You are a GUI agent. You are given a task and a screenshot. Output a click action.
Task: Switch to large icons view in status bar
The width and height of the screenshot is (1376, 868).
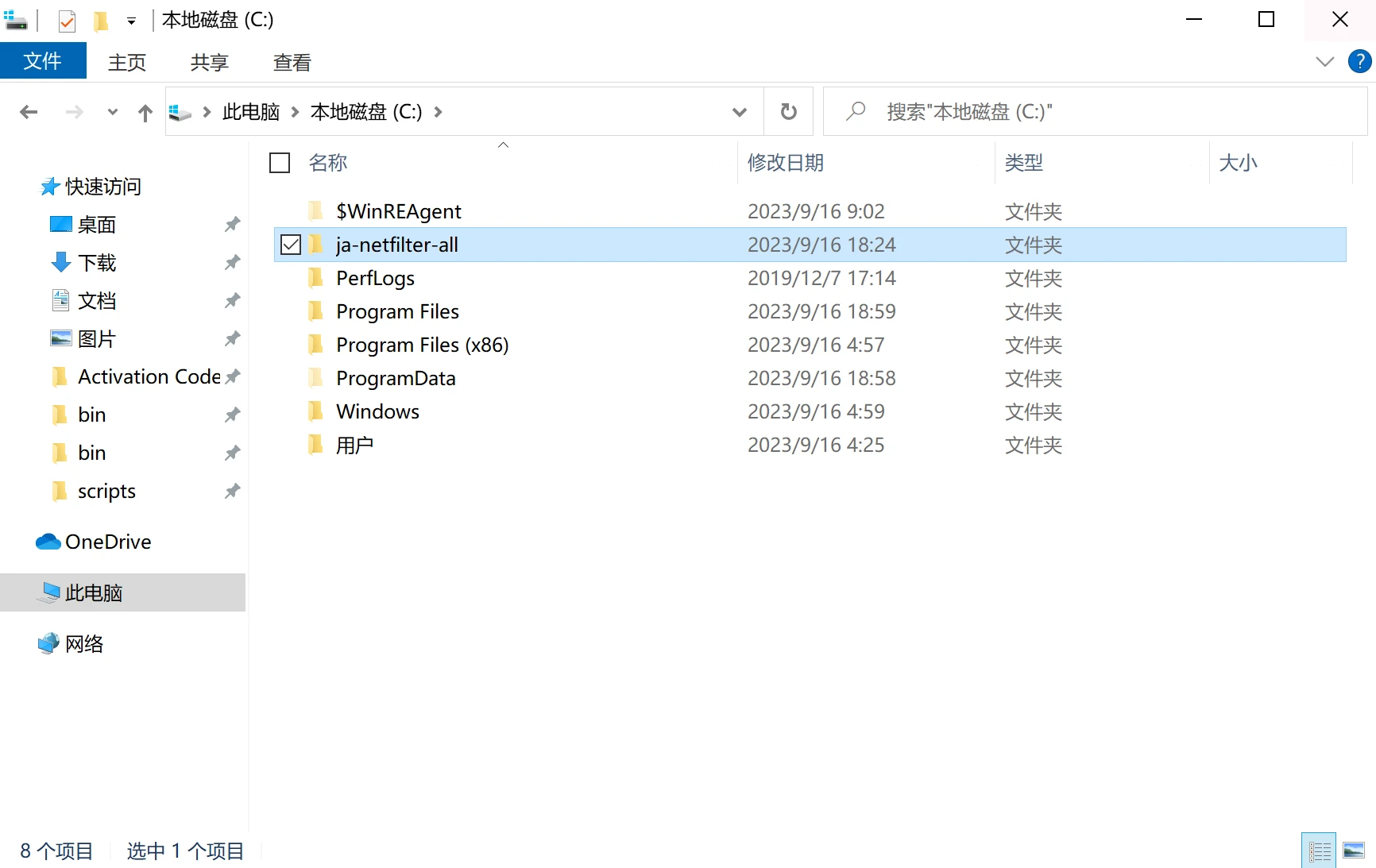point(1354,851)
